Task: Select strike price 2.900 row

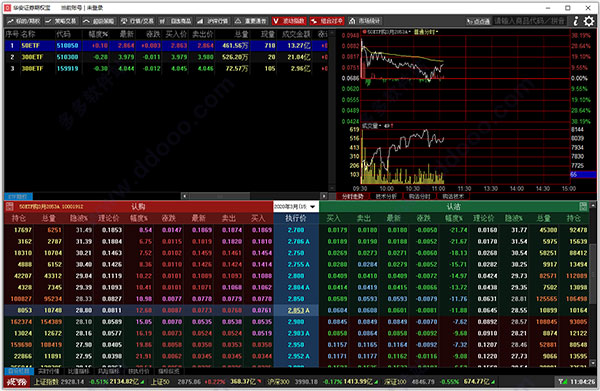Action: [x=296, y=322]
